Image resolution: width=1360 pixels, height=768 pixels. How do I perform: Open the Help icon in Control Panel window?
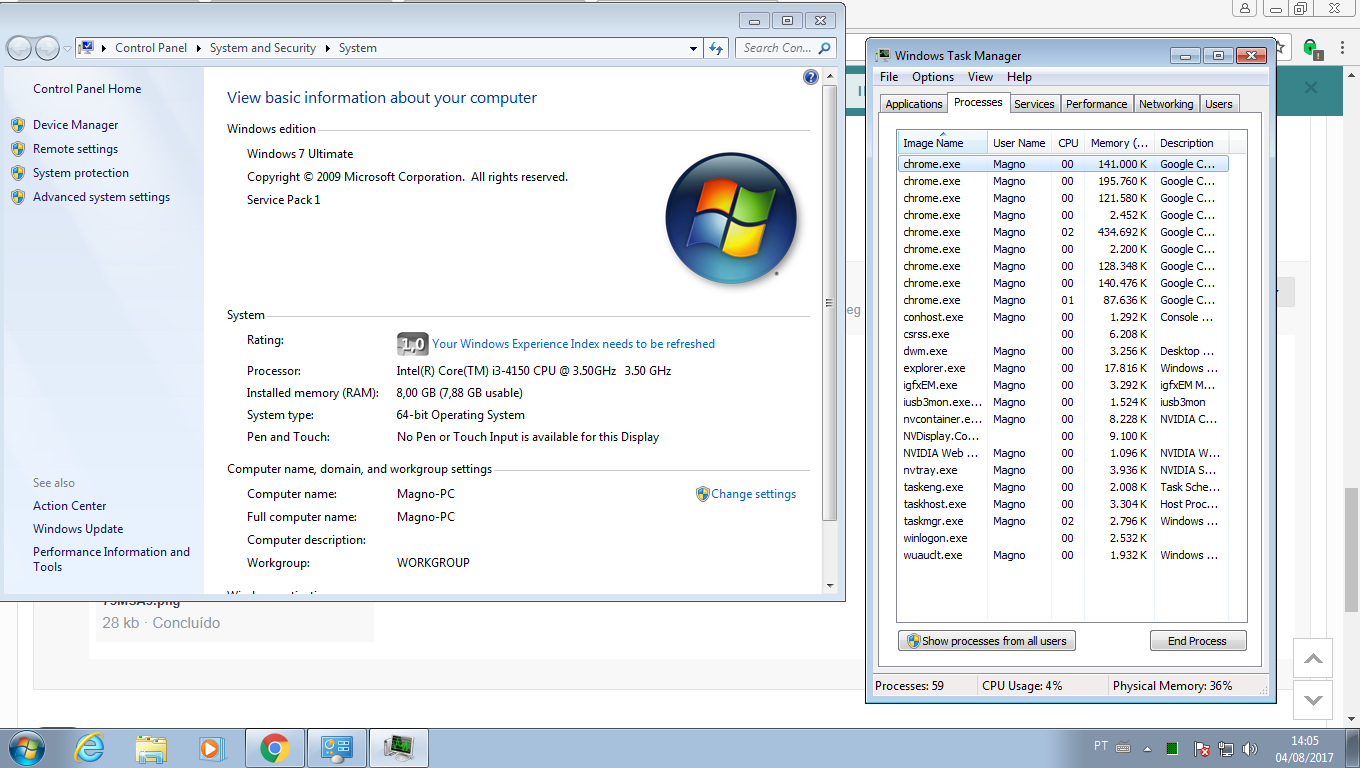811,77
